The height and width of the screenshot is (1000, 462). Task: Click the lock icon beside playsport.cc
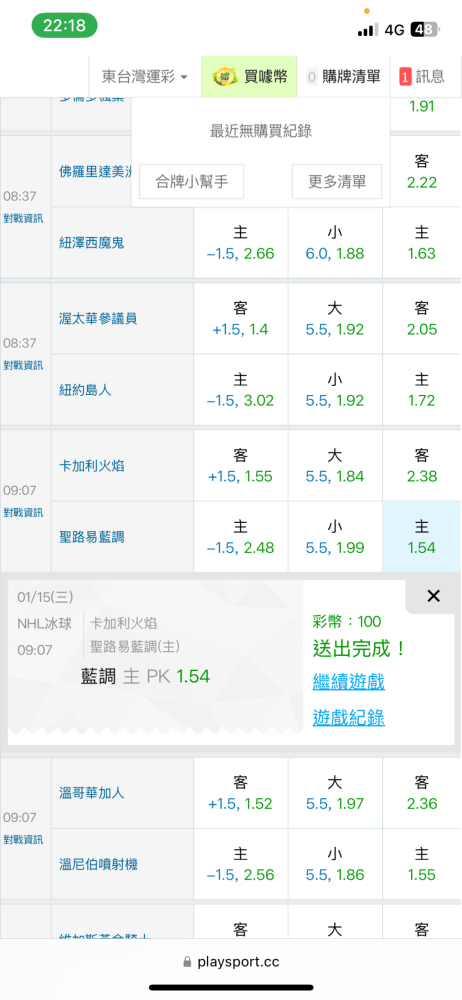point(188,961)
